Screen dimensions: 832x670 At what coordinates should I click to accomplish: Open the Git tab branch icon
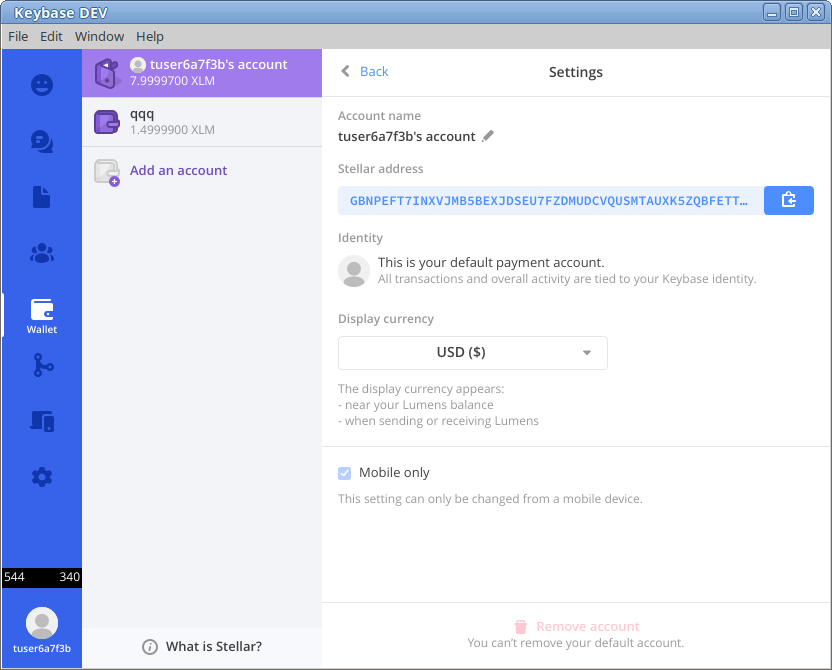click(43, 366)
